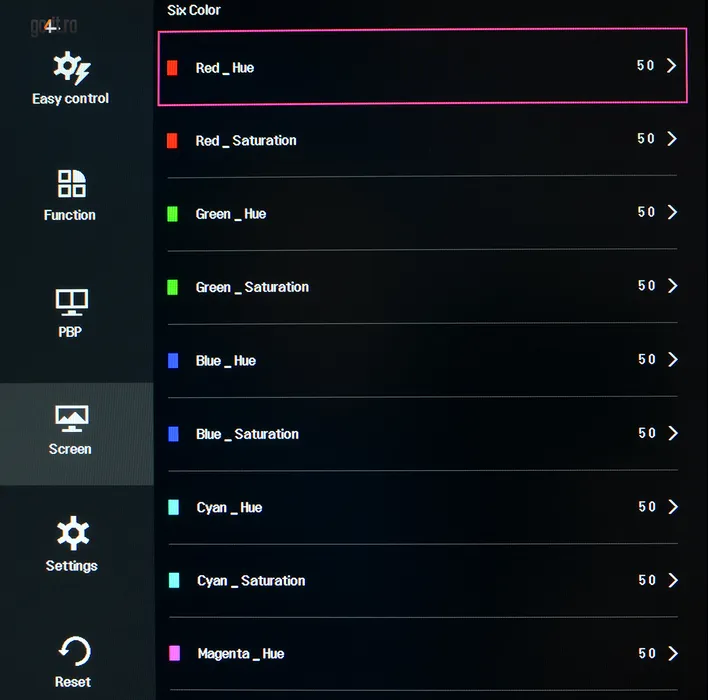Expand the Magenta _ Hue chevron arrow
Screen dimensions: 708x700
point(672,653)
